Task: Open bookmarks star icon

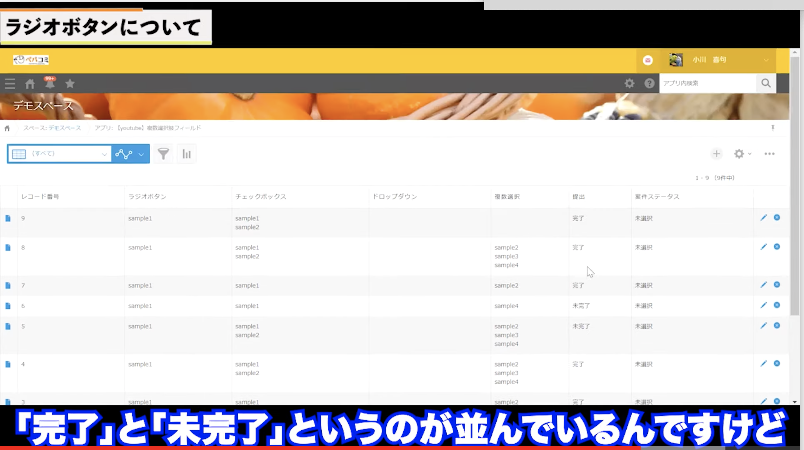Action: pos(70,84)
